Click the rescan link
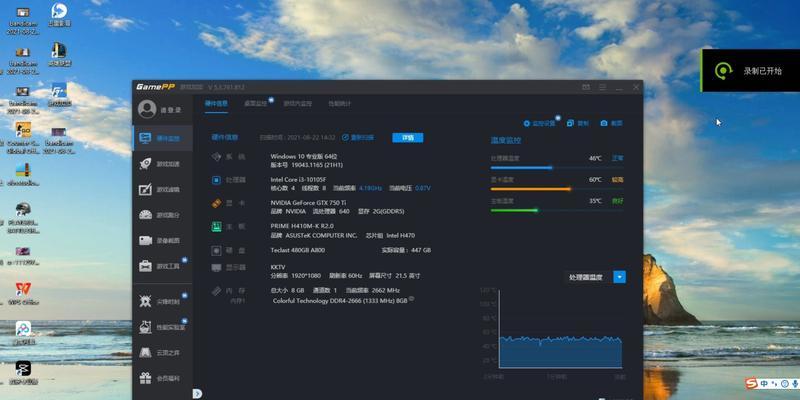The image size is (800, 400). (358, 137)
